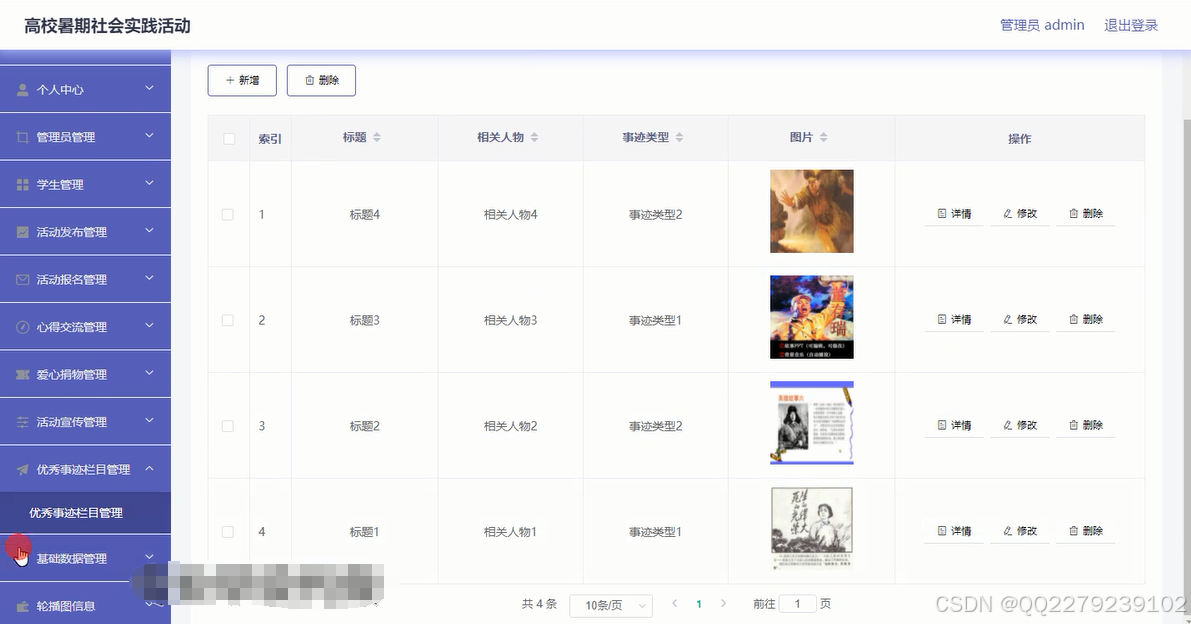Select the 轮播图信息 sidebar icon
The width and height of the screenshot is (1191, 624).
click(x=22, y=604)
